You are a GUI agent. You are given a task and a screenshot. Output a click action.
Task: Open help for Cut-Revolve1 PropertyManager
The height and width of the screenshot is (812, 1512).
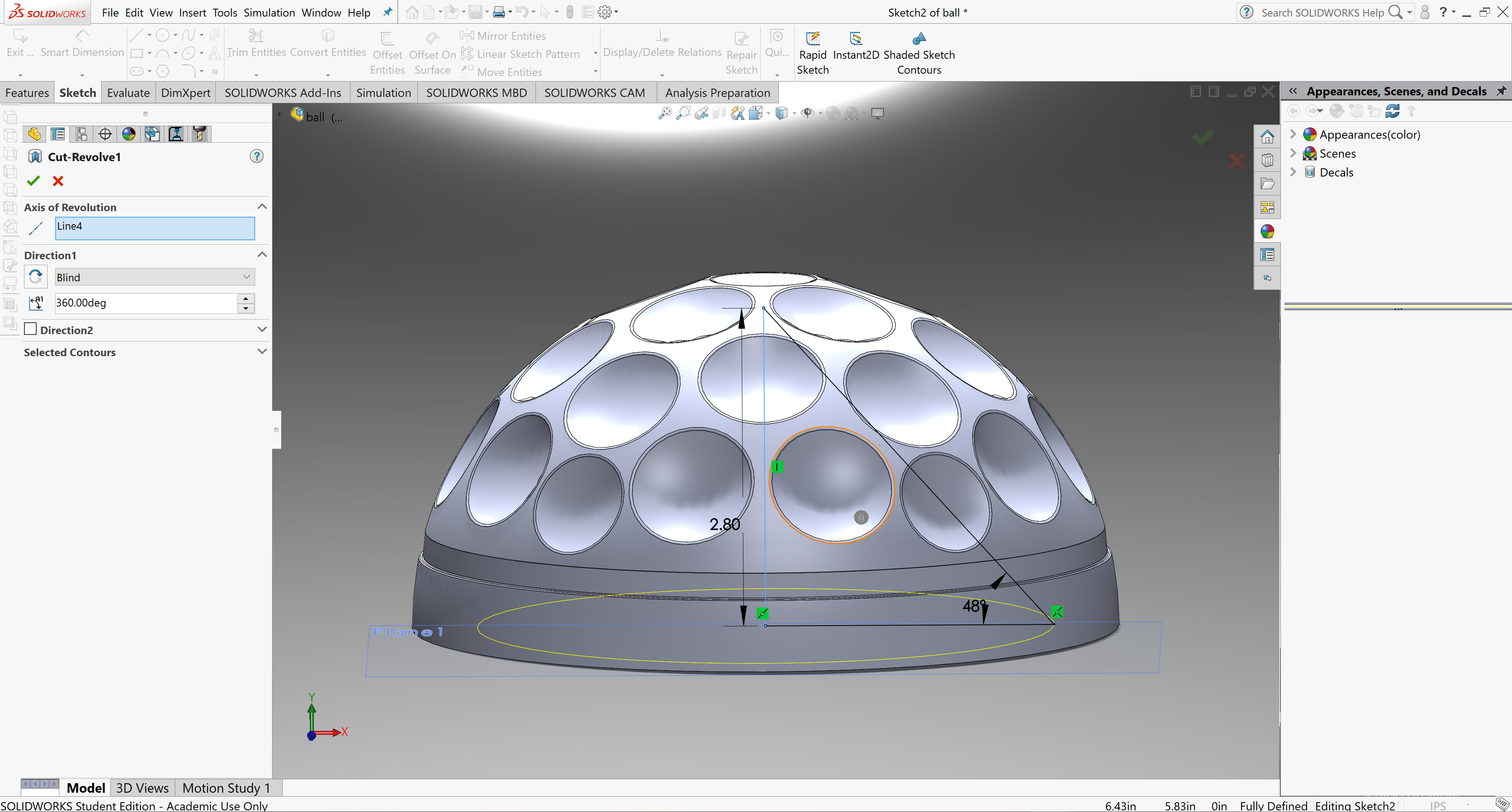coord(256,156)
